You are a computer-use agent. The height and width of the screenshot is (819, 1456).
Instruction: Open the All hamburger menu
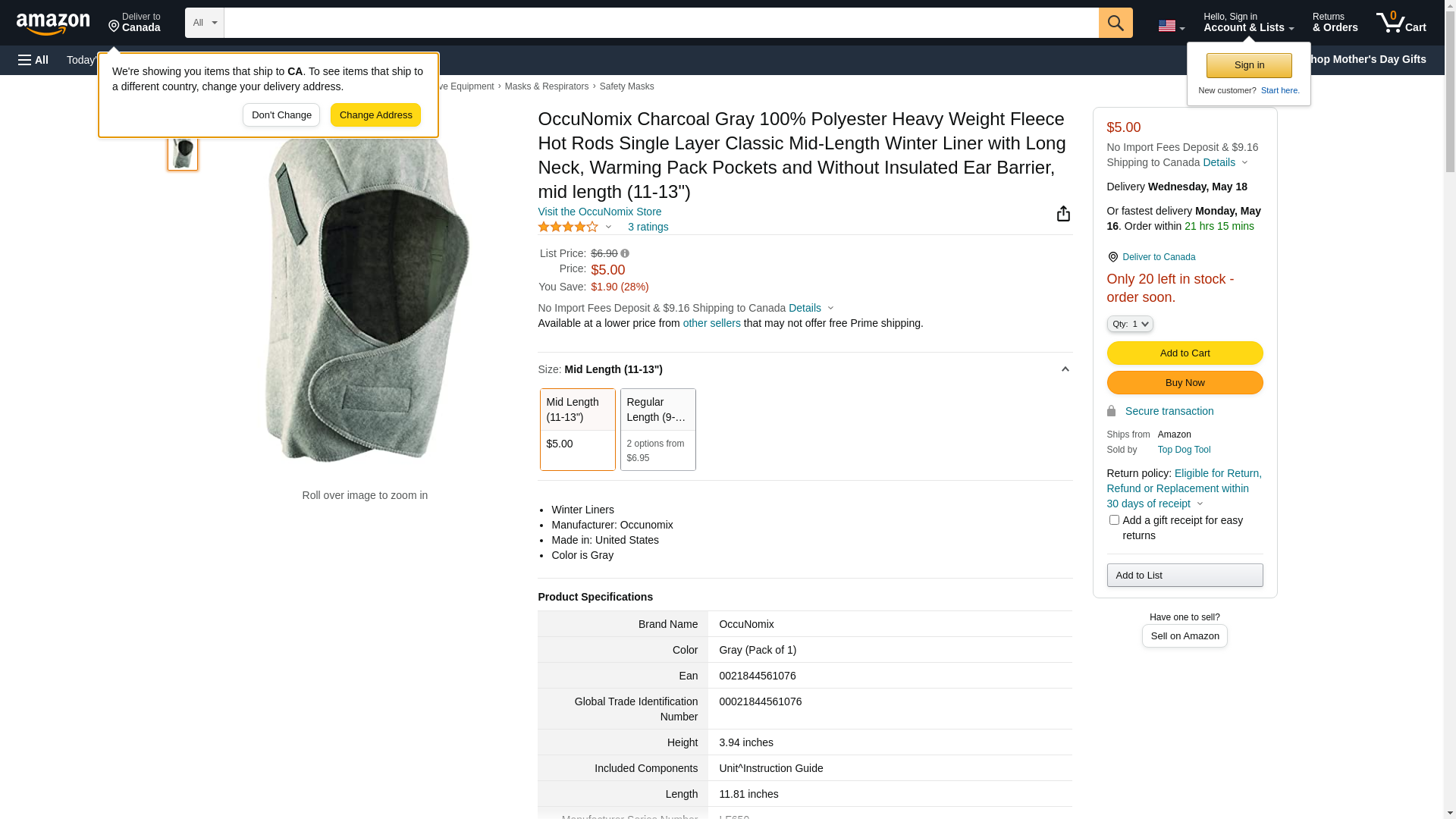33,60
